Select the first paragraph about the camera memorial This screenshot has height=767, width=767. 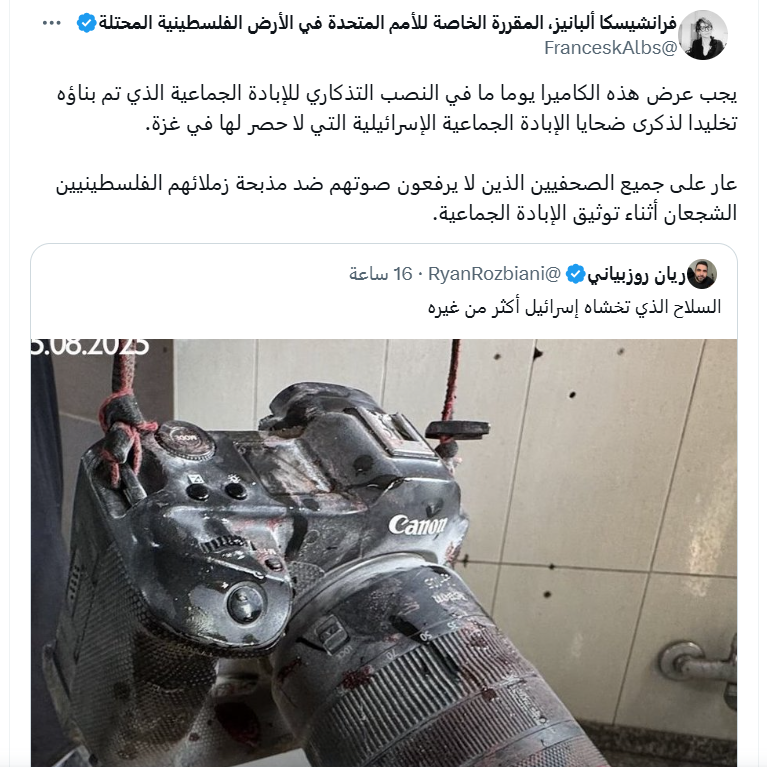(x=397, y=108)
